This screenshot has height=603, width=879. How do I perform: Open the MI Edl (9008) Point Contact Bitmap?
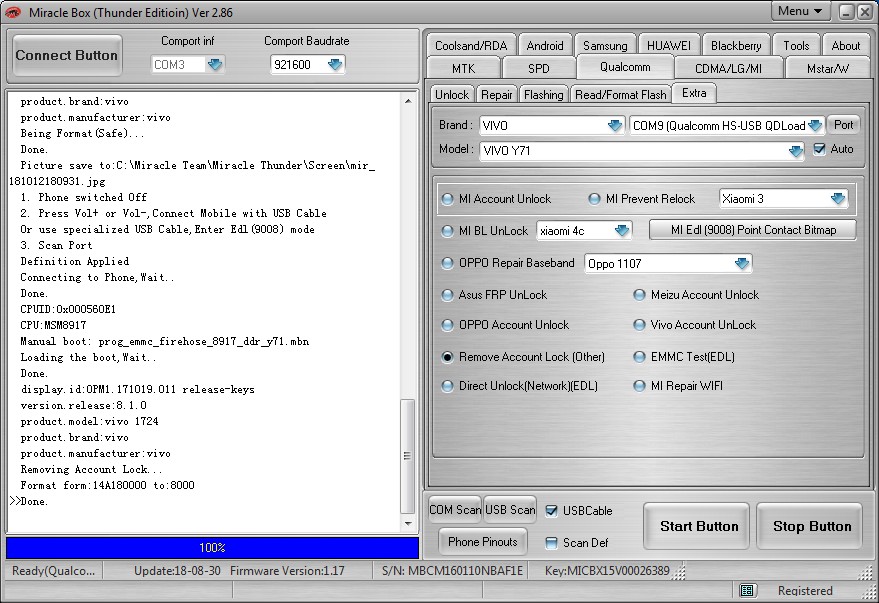click(x=753, y=230)
